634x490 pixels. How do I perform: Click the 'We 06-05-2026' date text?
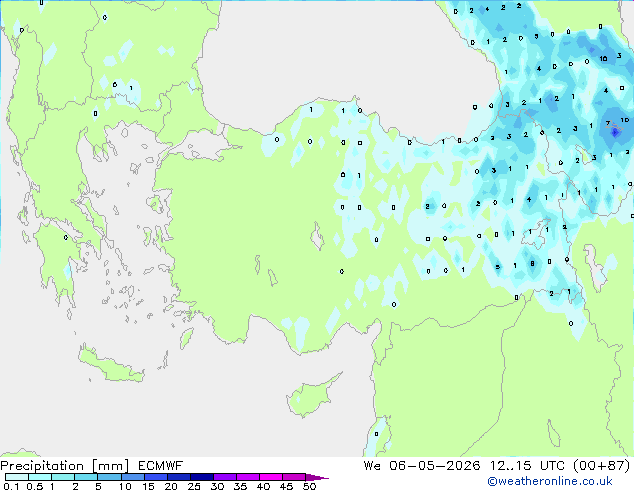click(x=422, y=466)
